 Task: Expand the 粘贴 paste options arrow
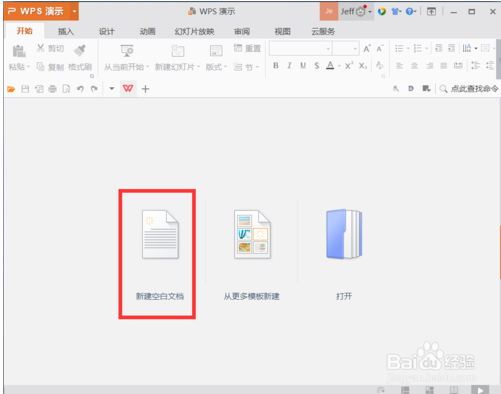click(28, 67)
